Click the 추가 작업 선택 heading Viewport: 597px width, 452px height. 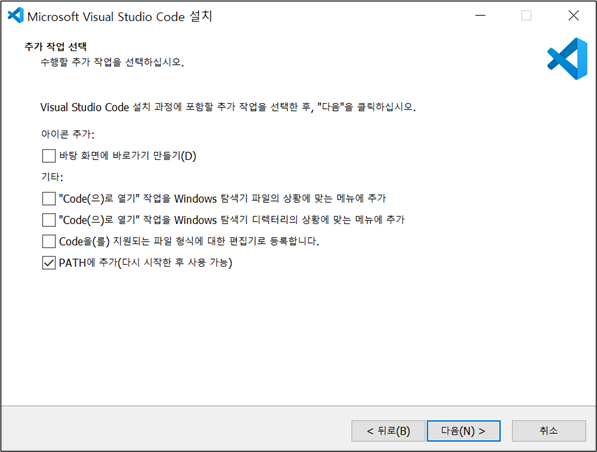(x=56, y=46)
